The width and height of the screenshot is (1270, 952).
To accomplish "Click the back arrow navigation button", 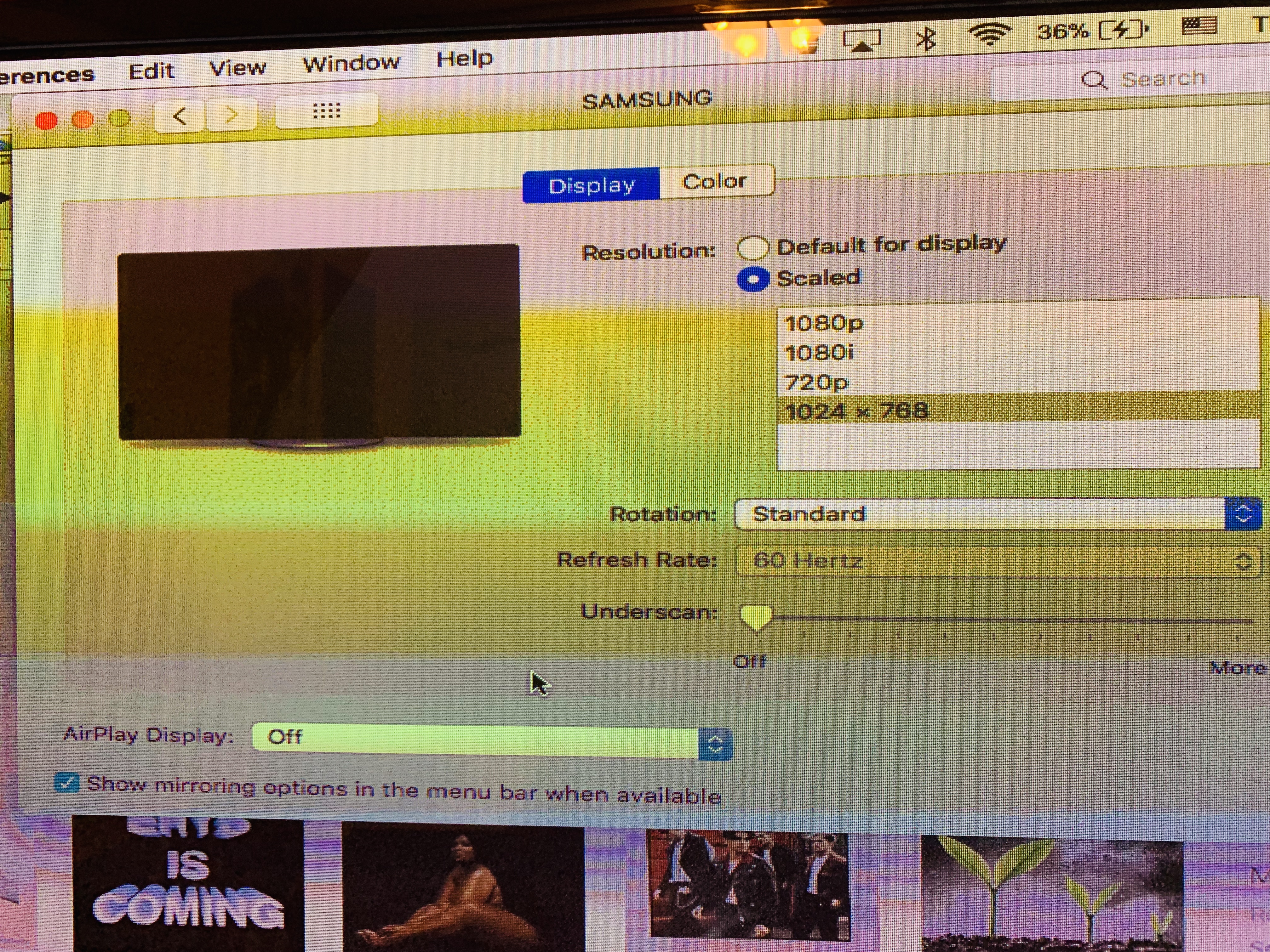I will (x=179, y=116).
